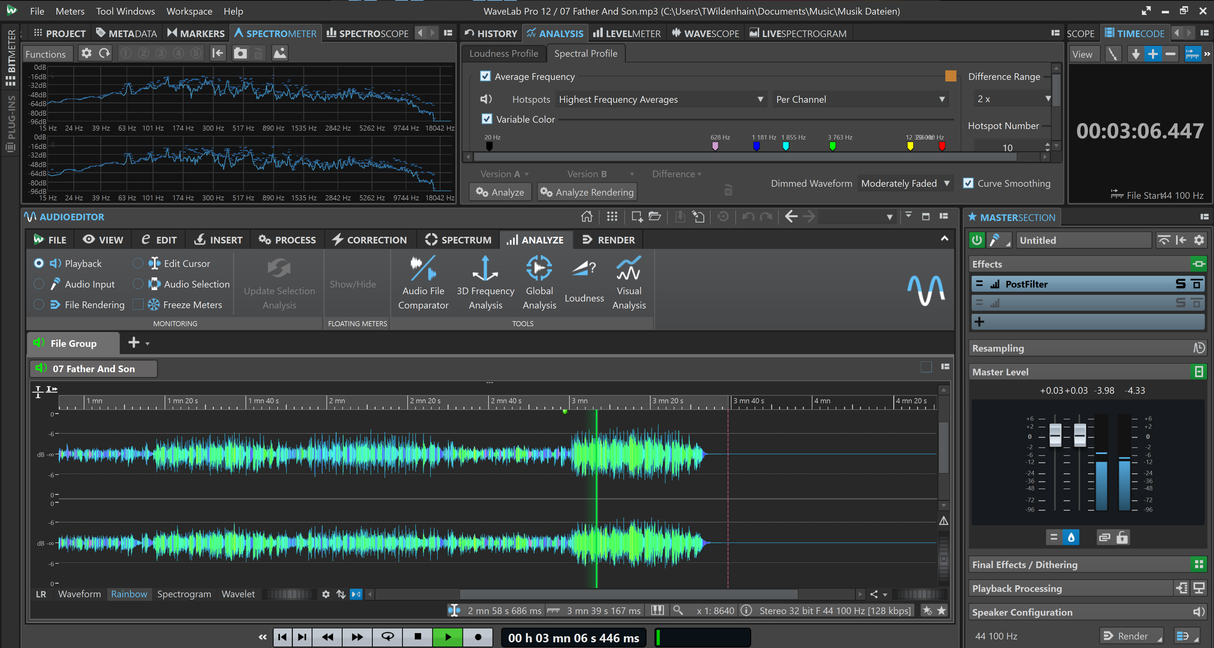Disable the Average Frequency checkbox

pos(485,76)
